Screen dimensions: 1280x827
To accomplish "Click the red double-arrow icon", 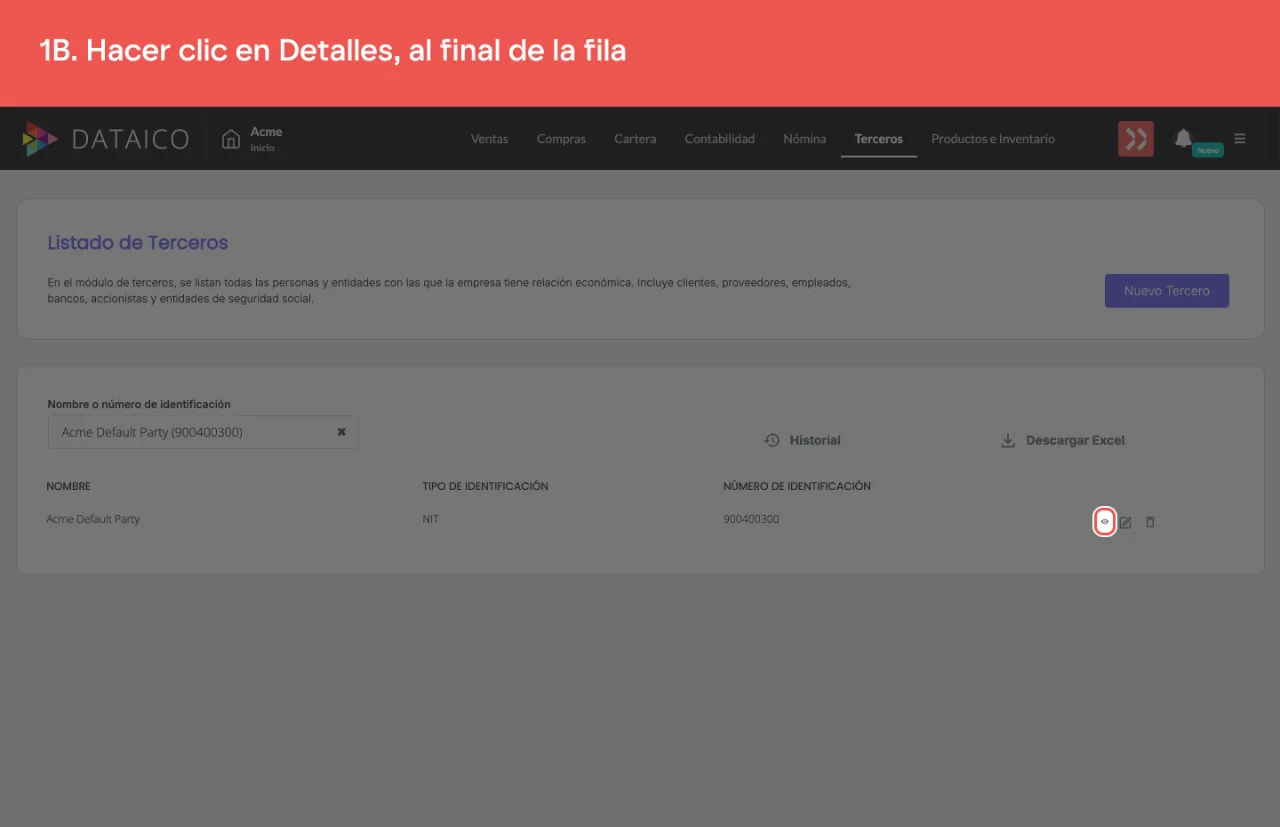I will [x=1136, y=138].
